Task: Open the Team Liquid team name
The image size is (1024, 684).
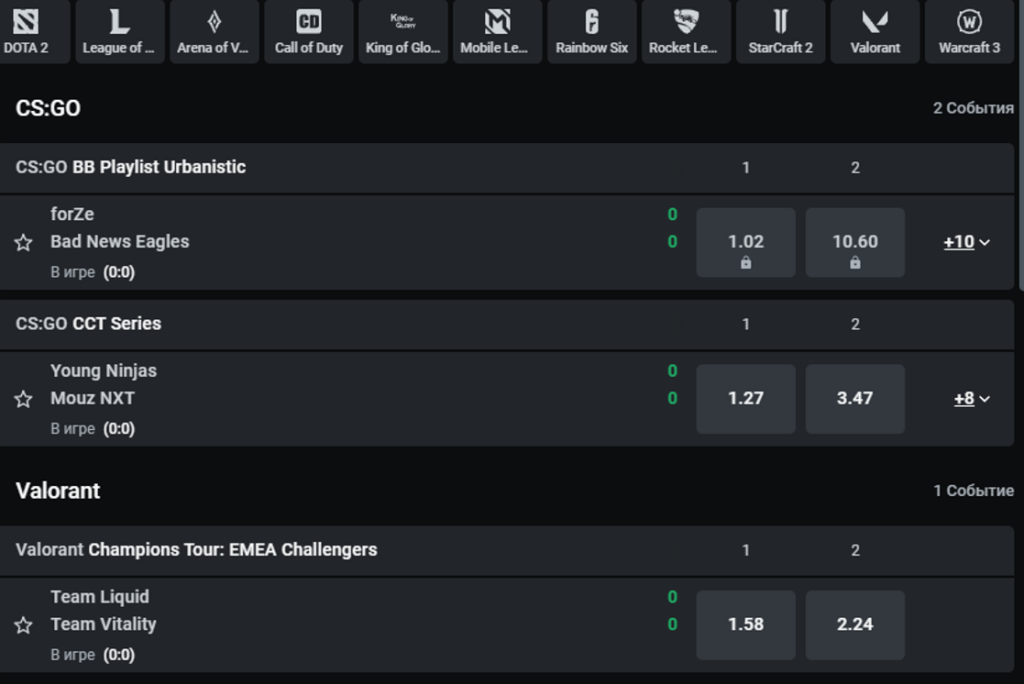Action: point(100,597)
